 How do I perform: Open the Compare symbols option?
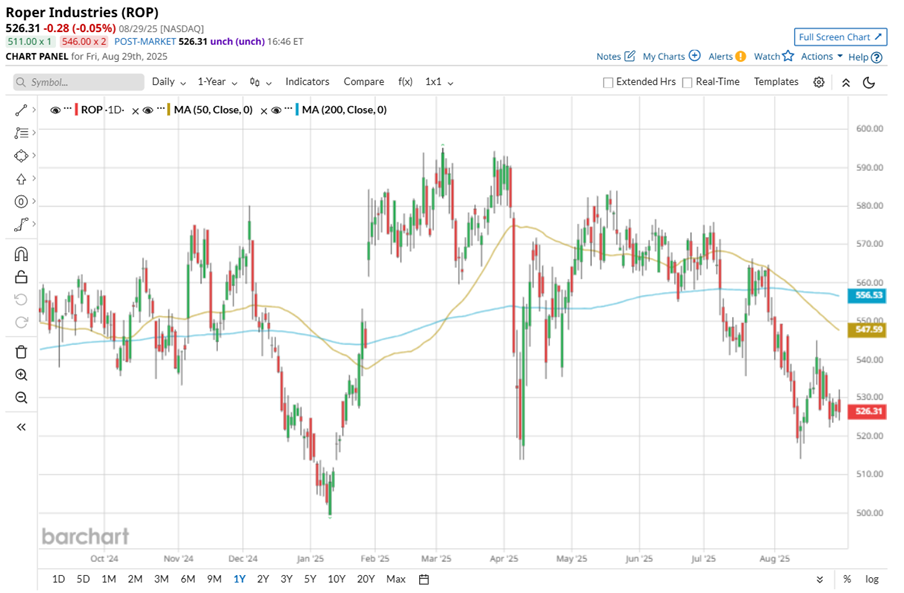364,82
